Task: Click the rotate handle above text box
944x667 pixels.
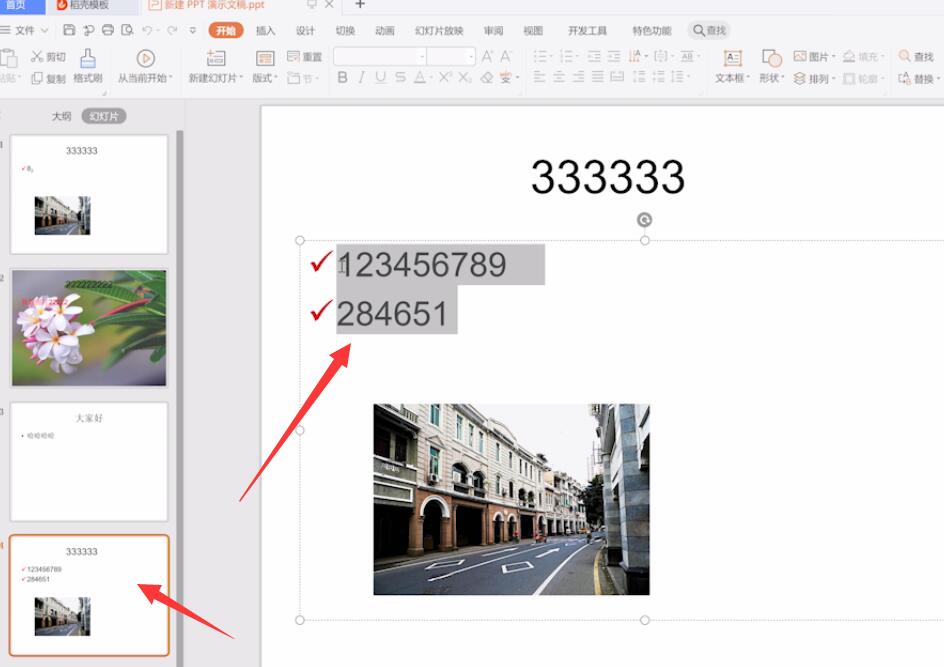Action: [x=644, y=220]
